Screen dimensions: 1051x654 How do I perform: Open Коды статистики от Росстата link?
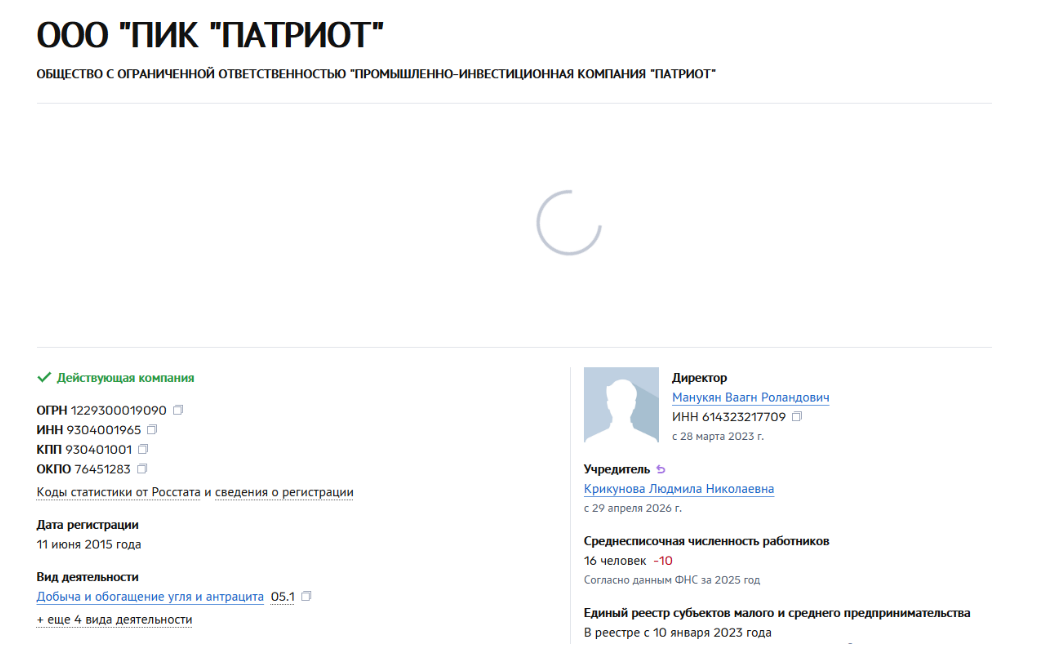tap(119, 493)
